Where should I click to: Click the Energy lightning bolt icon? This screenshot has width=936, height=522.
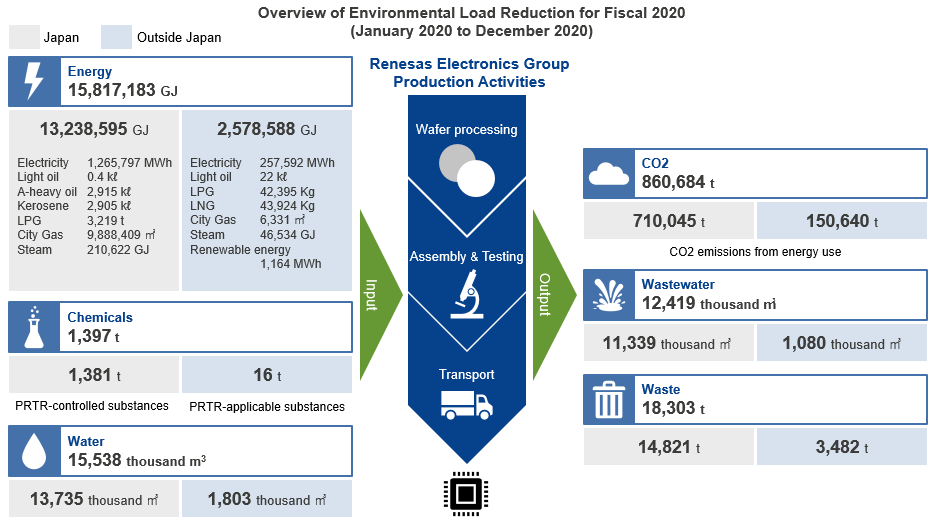(x=34, y=81)
